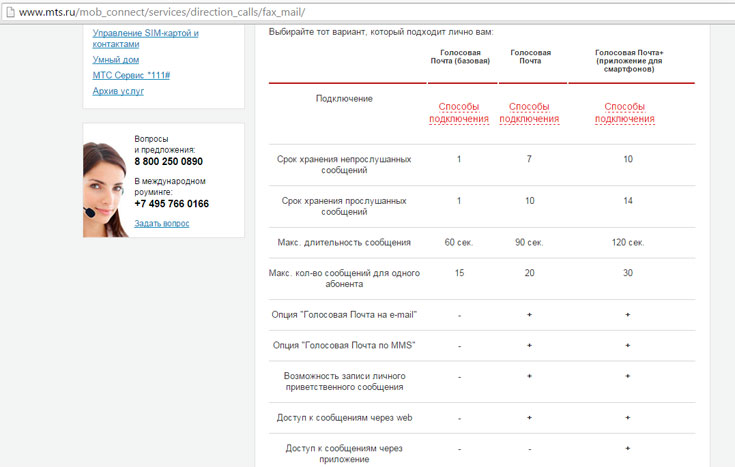
Task: Click the page icon in the address bar
Action: tap(9, 11)
